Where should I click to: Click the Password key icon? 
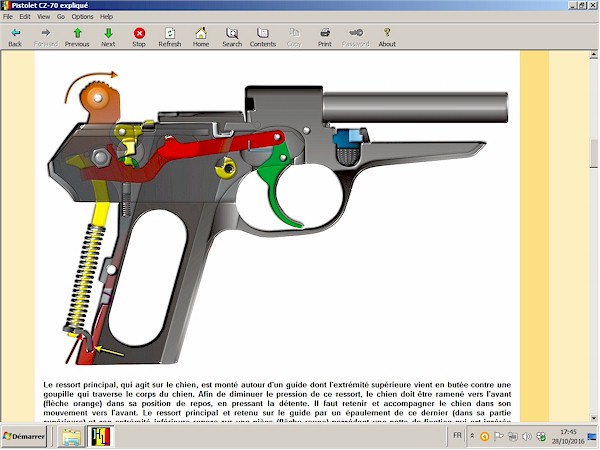point(355,37)
